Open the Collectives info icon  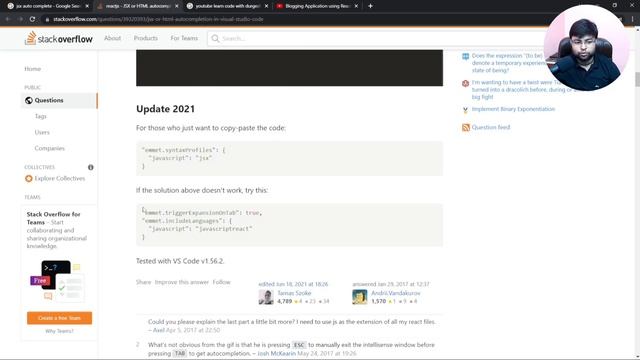click(x=91, y=167)
